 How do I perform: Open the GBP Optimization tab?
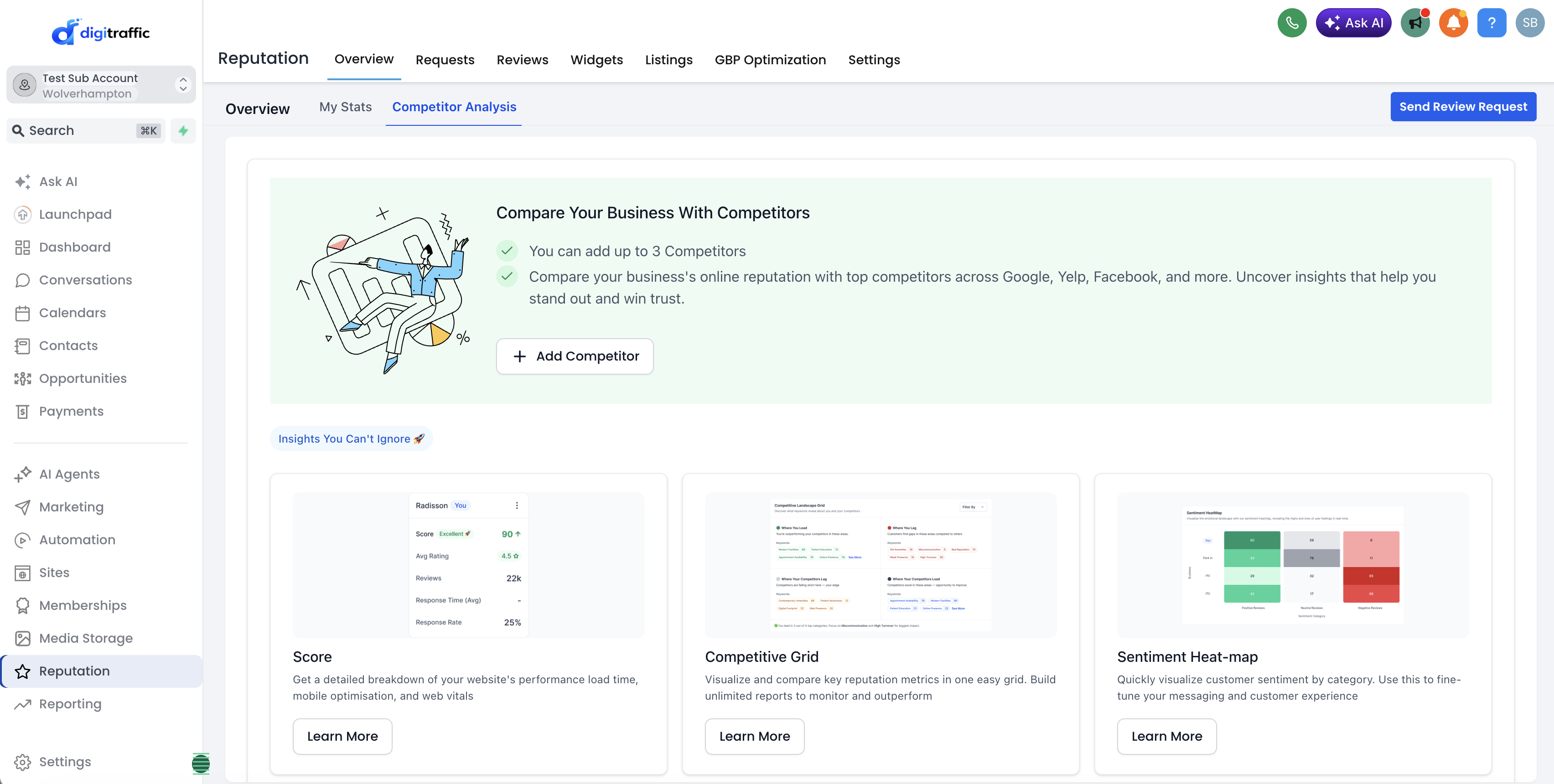point(770,60)
